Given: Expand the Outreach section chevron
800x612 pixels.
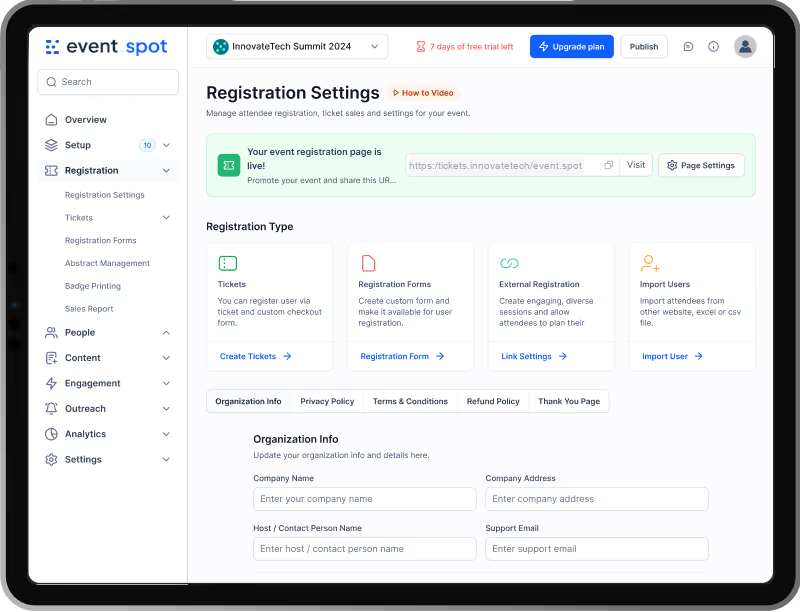Looking at the screenshot, I should point(166,409).
